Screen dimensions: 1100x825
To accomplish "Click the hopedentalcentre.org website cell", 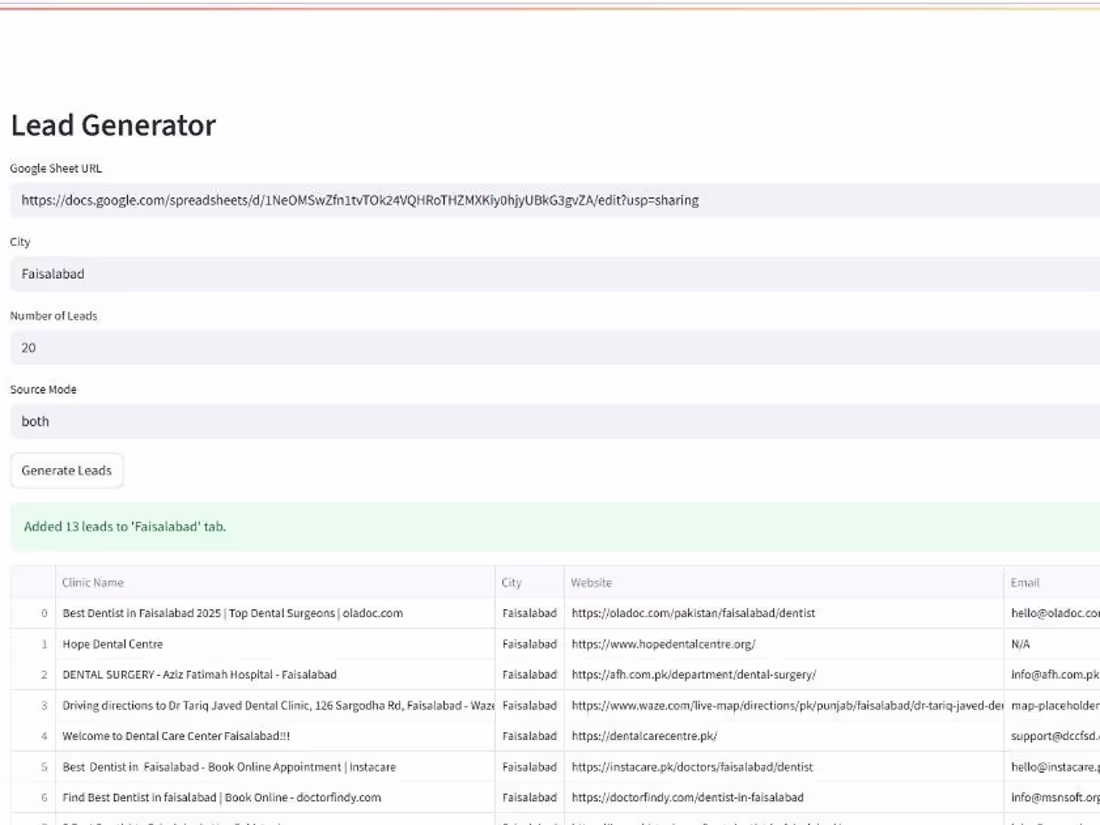I will pos(784,644).
